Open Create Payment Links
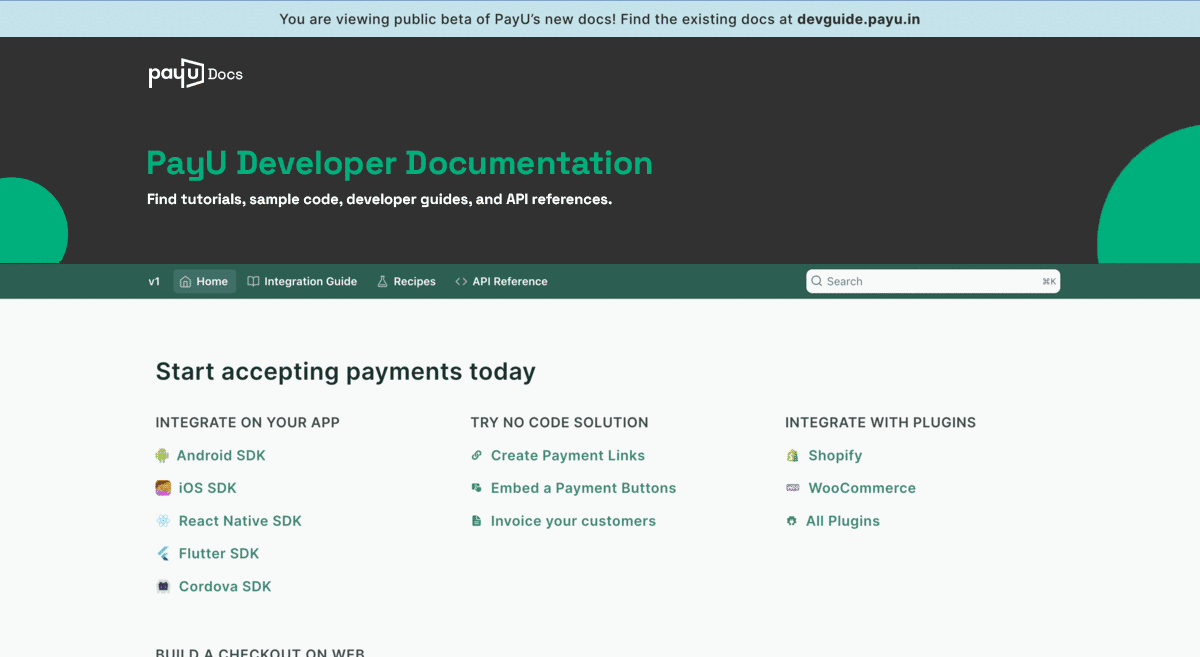Viewport: 1200px width, 657px height. [x=567, y=456]
